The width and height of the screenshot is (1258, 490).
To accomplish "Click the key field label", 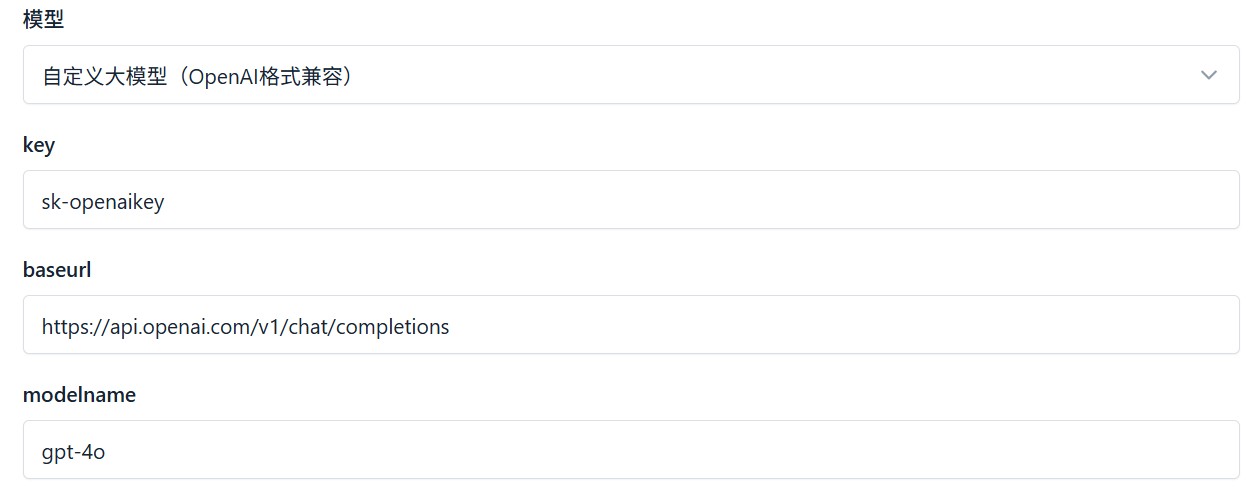I will tap(39, 145).
